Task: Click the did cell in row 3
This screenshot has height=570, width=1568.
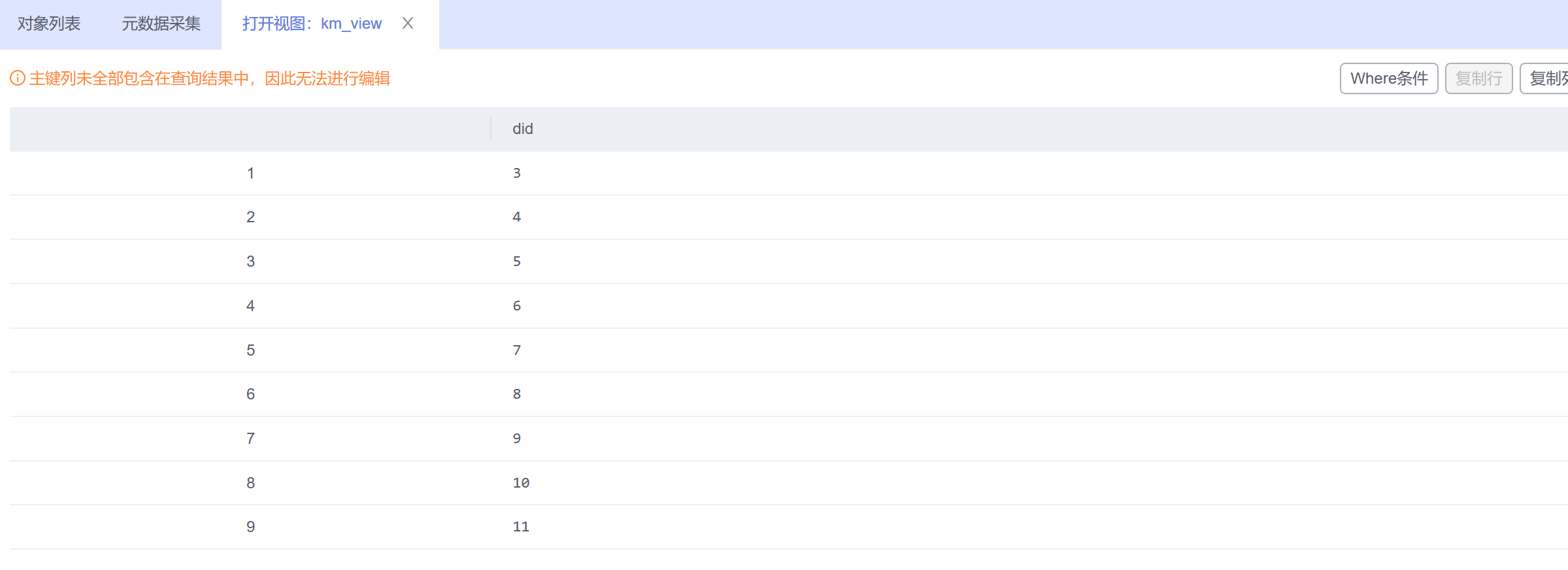Action: coord(1029,261)
